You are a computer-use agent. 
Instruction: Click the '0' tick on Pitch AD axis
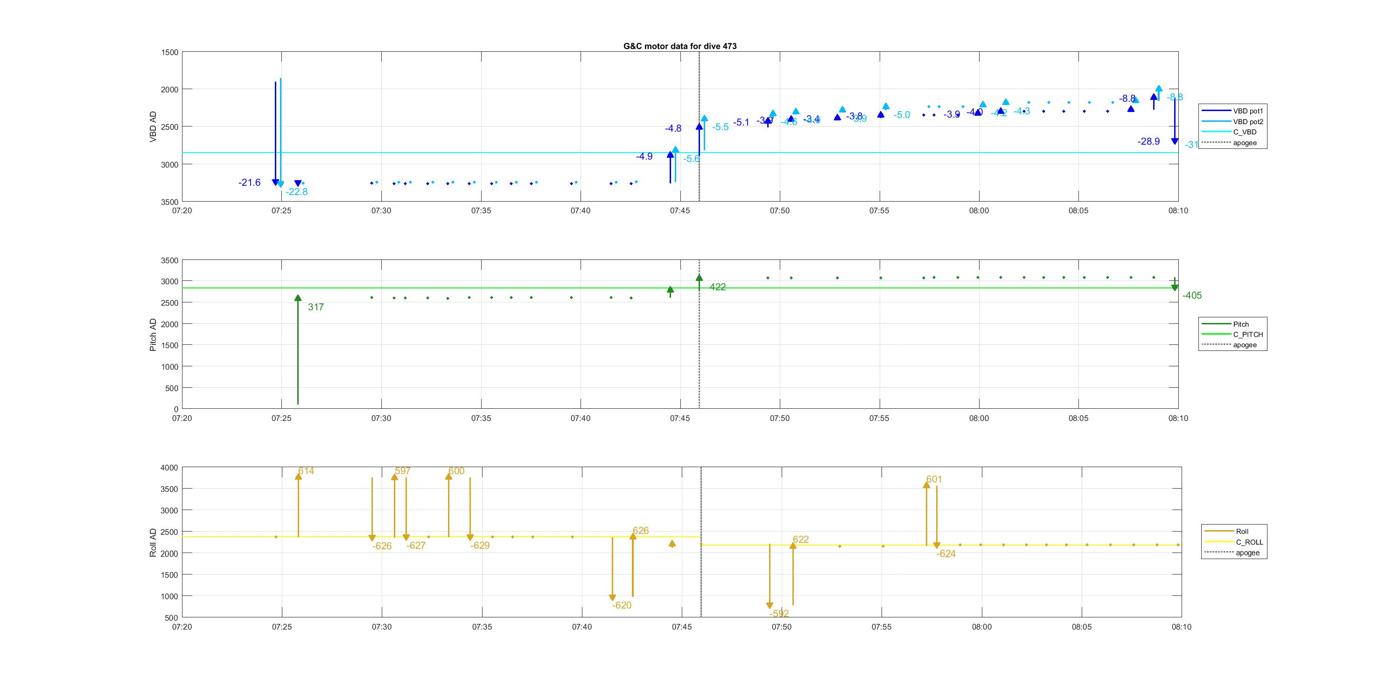175,410
